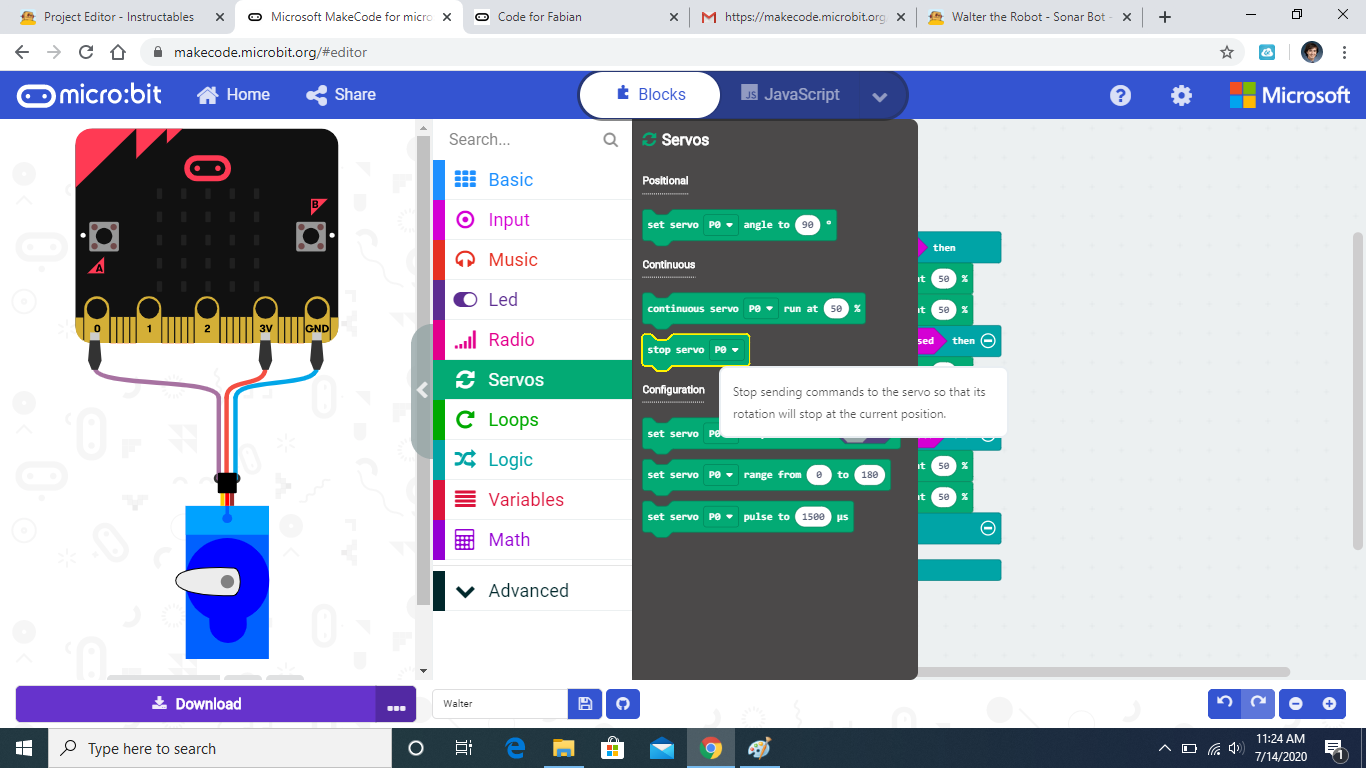Open P0 dropdown on set servo angle block

point(721,225)
